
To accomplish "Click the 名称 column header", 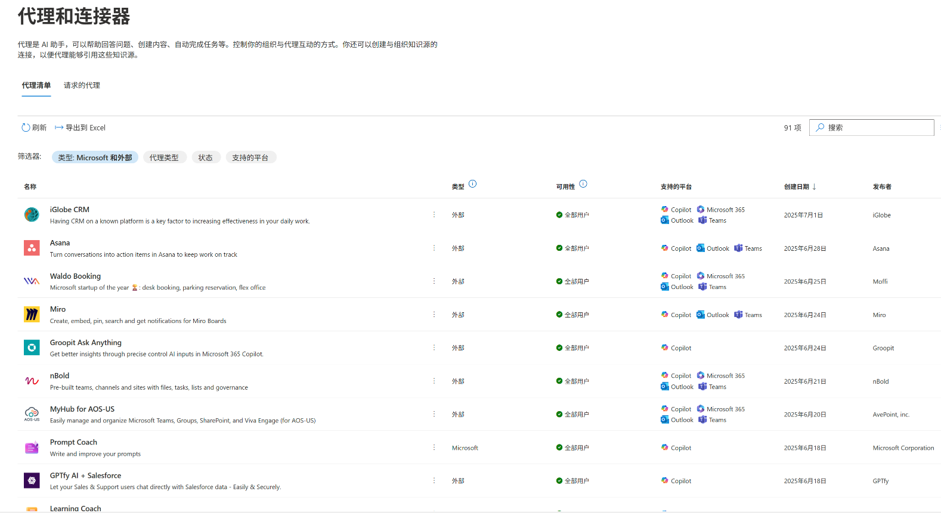I will point(30,187).
